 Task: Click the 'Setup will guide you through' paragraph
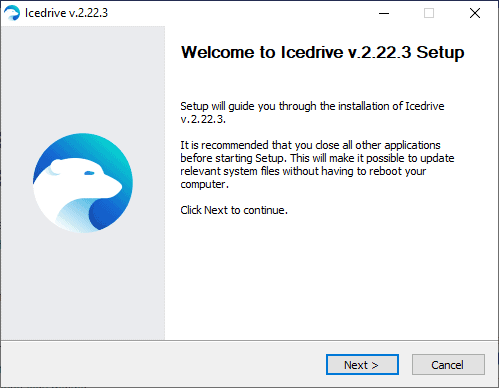point(312,112)
